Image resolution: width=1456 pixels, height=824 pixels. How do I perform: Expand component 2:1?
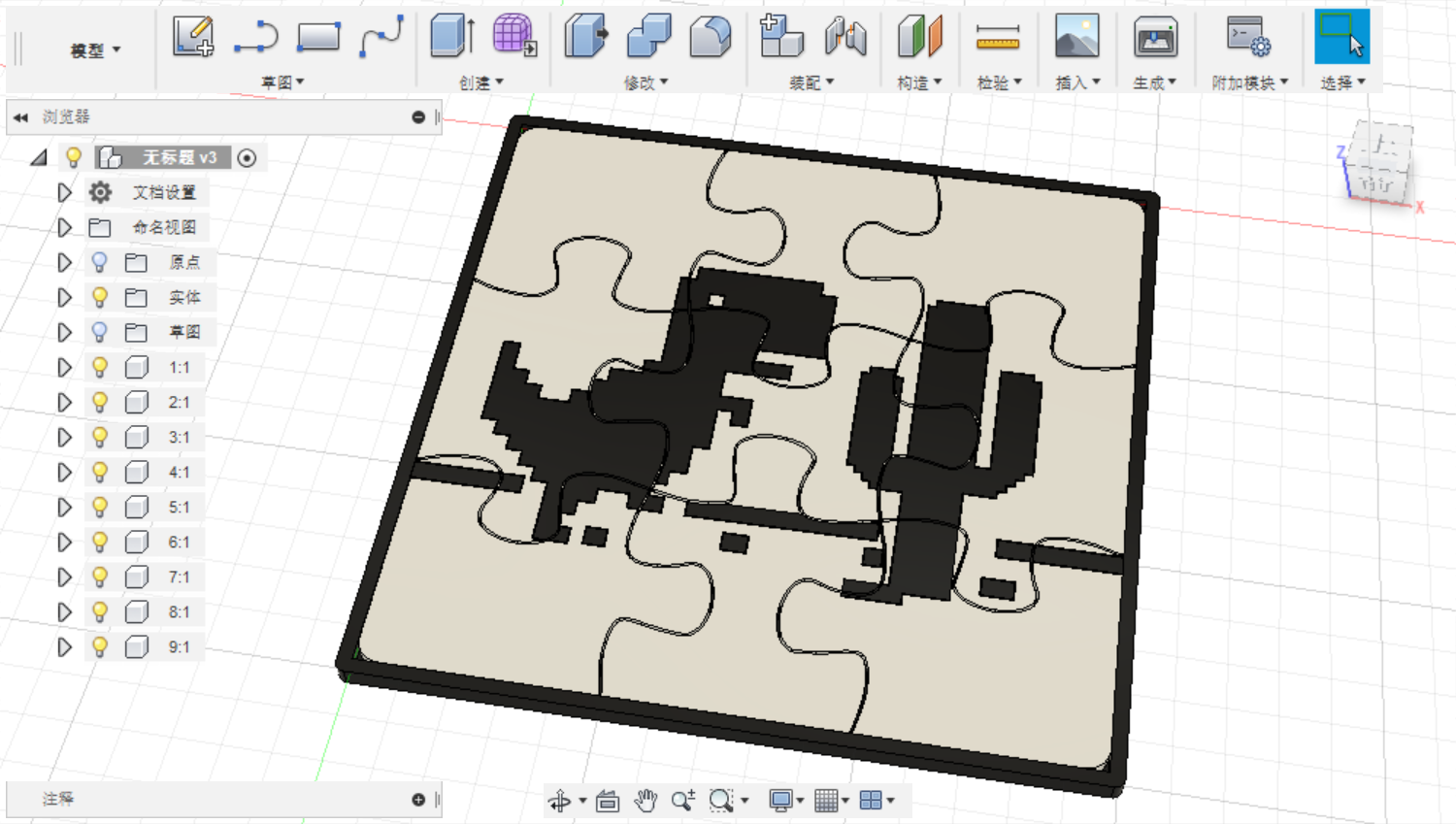click(x=64, y=402)
